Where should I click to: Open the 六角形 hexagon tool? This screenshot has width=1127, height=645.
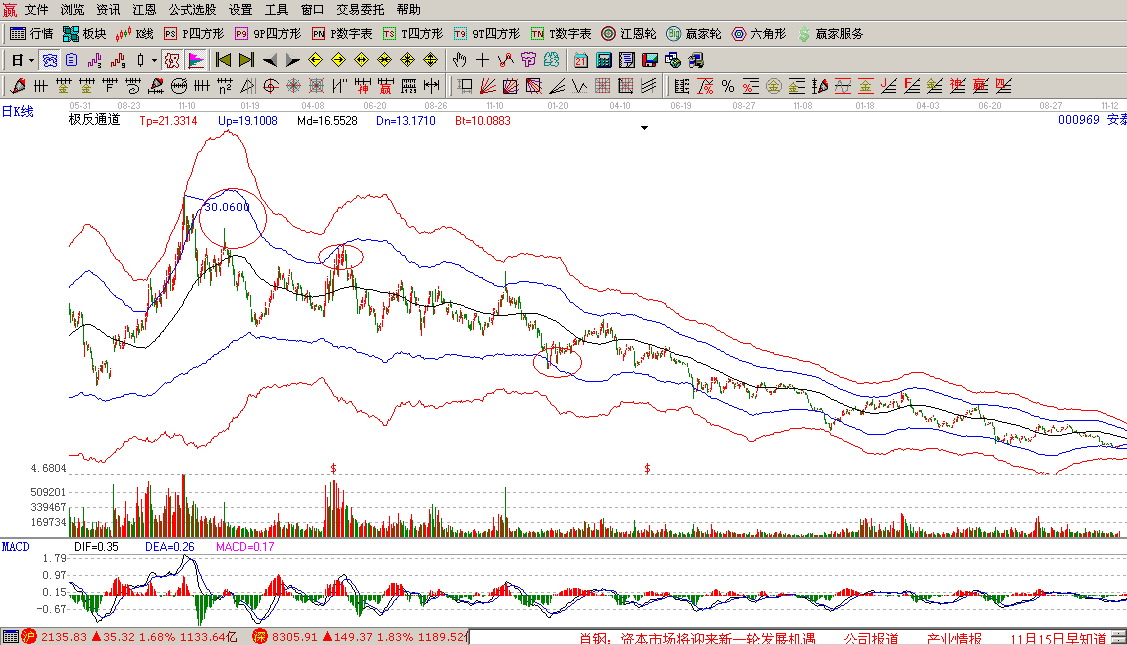click(x=759, y=33)
